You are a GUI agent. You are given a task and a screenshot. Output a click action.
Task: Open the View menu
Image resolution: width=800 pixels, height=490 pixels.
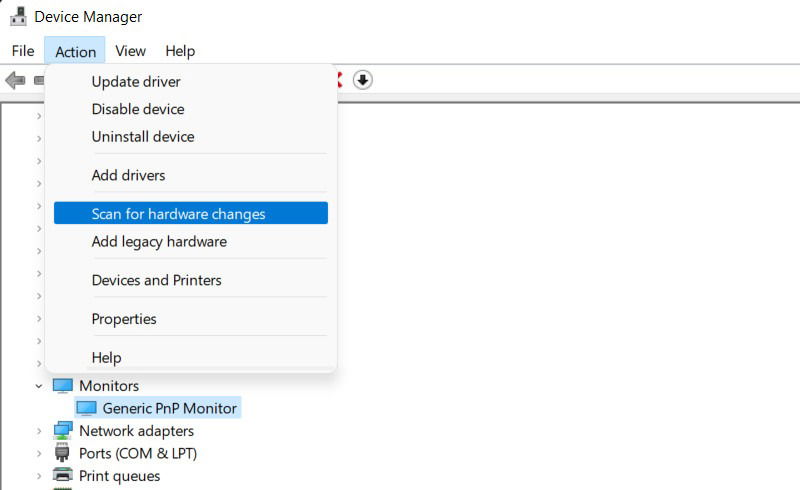click(x=131, y=51)
